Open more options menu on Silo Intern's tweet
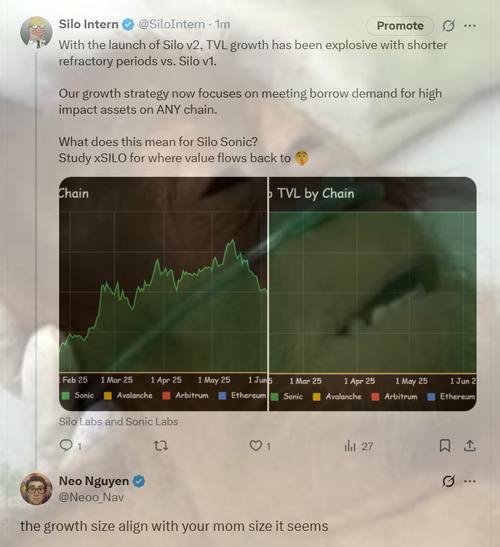The image size is (500, 547). [x=470, y=25]
